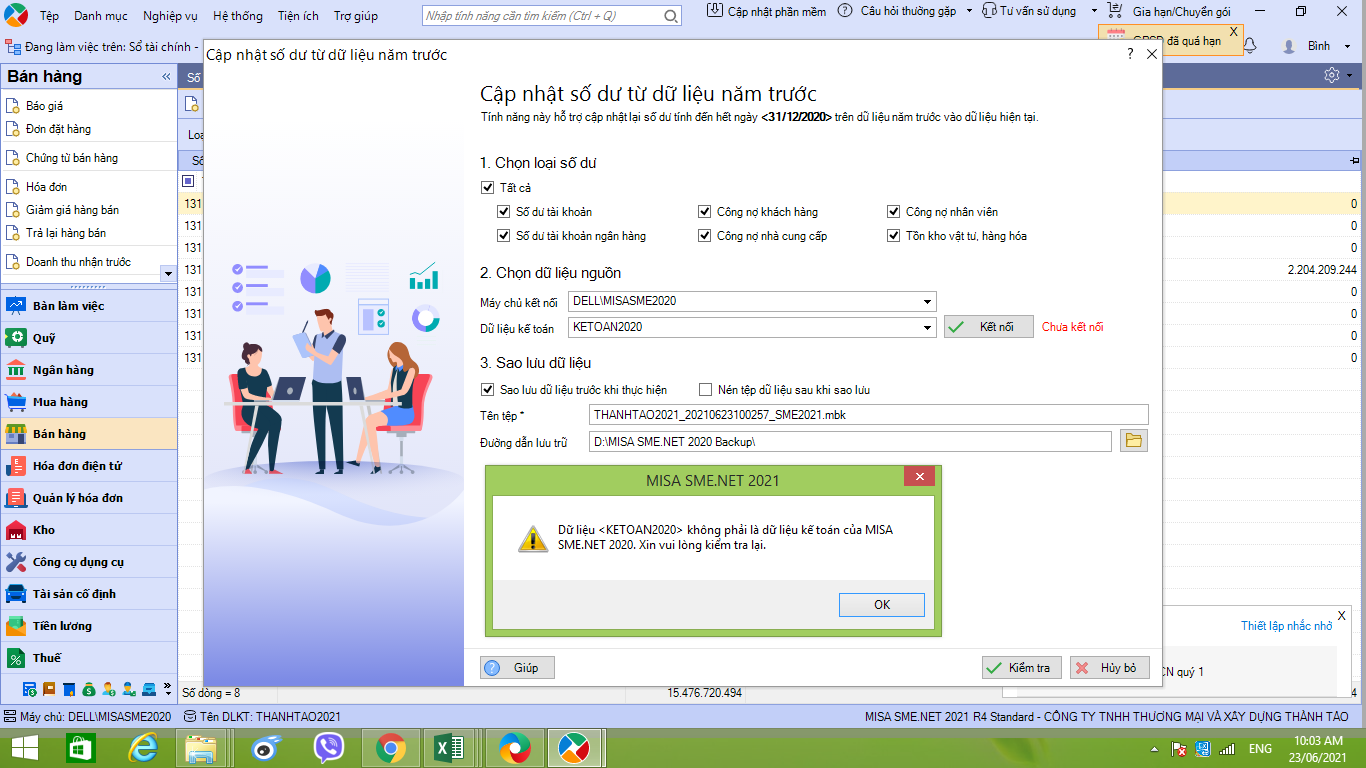Viewport: 1366px width, 768px height.
Task: Expand the Tư vấn sử dụng dropdown arrow
Action: 1094,10
